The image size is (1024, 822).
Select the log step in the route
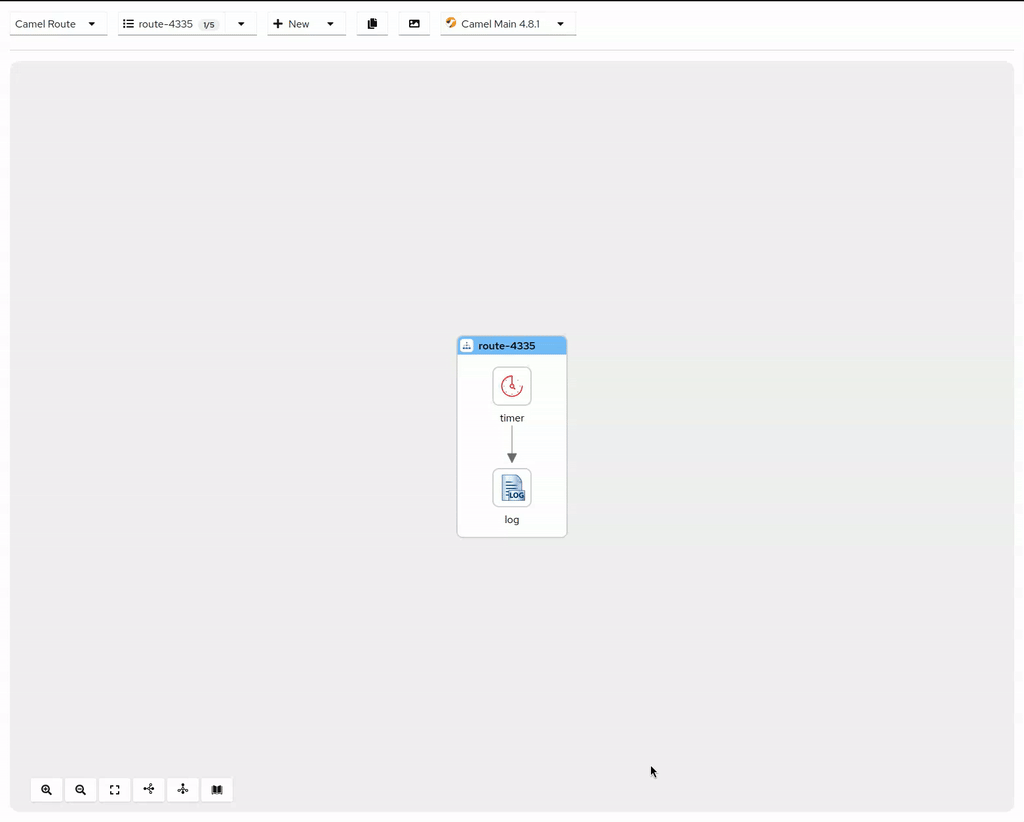tap(511, 488)
